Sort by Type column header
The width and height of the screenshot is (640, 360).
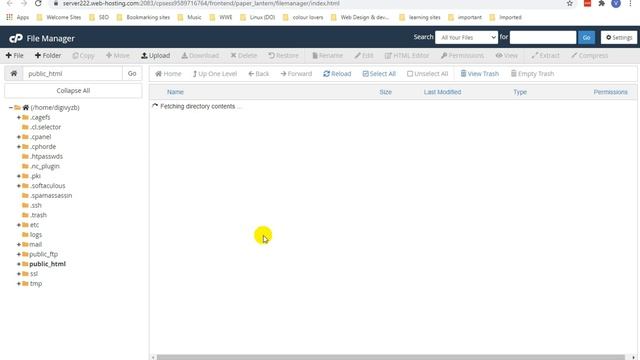(x=520, y=92)
